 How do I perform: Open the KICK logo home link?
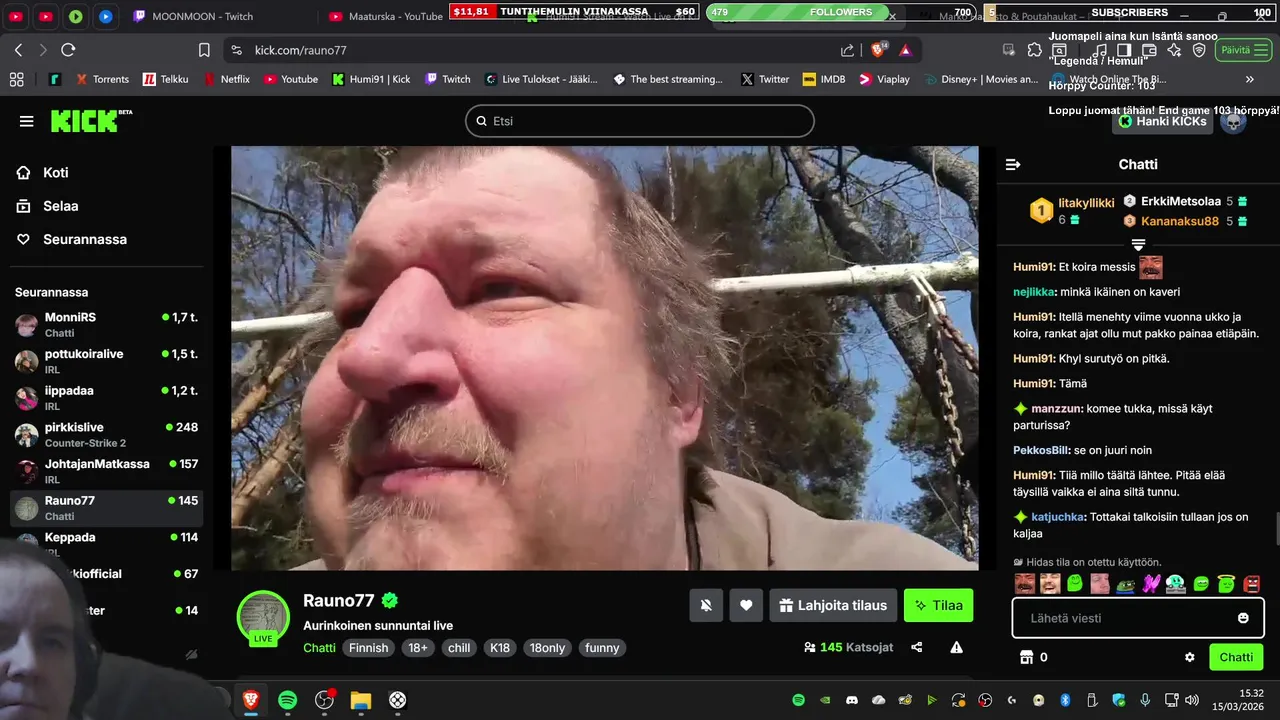coord(91,121)
